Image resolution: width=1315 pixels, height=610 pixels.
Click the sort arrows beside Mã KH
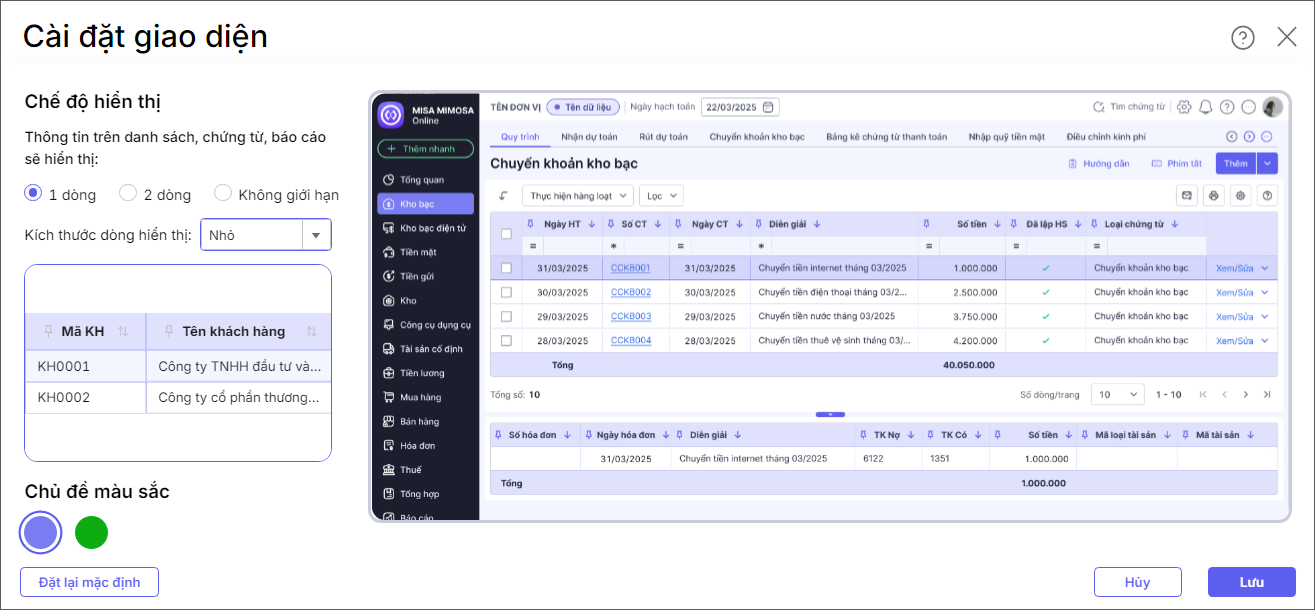coord(123,331)
